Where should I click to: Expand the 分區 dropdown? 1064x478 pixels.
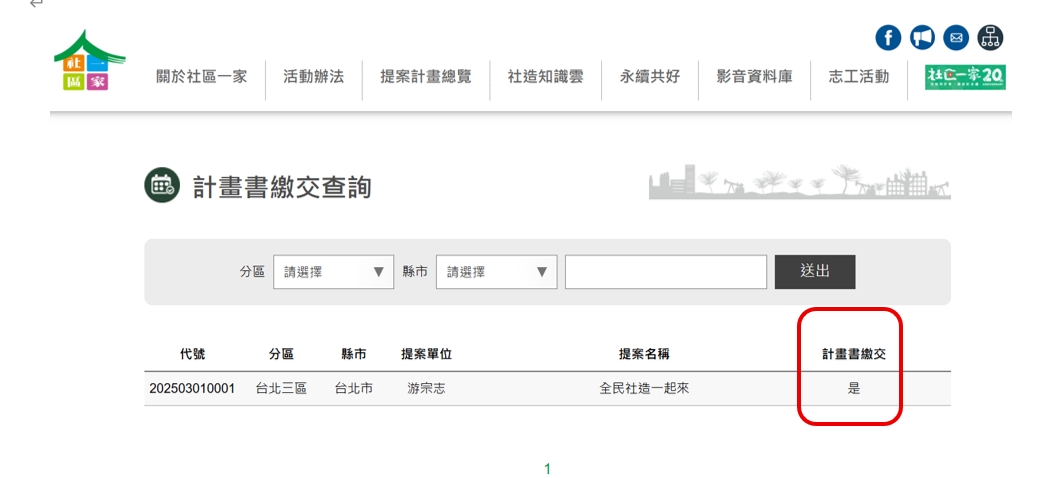point(333,272)
